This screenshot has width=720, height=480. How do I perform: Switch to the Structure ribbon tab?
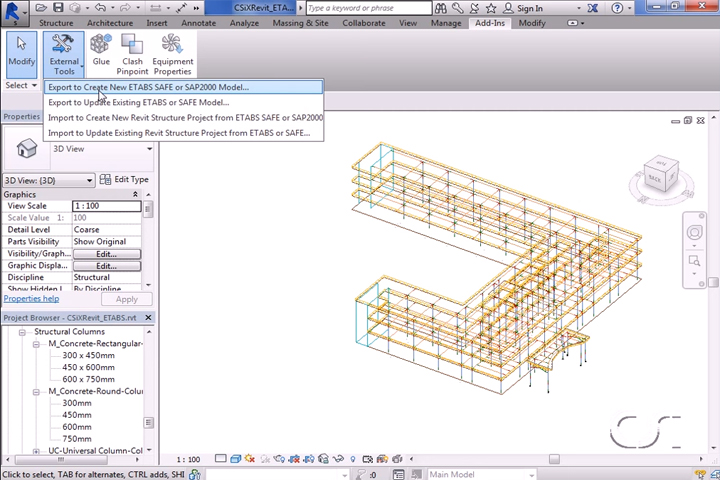[56, 23]
